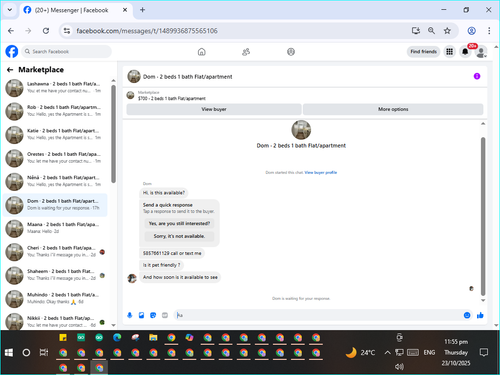This screenshot has width=500, height=375.
Task: Click Dom's large profile picture in the chat
Action: (301, 130)
